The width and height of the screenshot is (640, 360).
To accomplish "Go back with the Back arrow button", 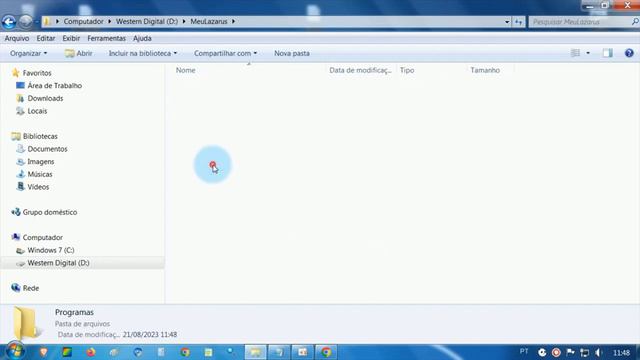I will [x=9, y=22].
